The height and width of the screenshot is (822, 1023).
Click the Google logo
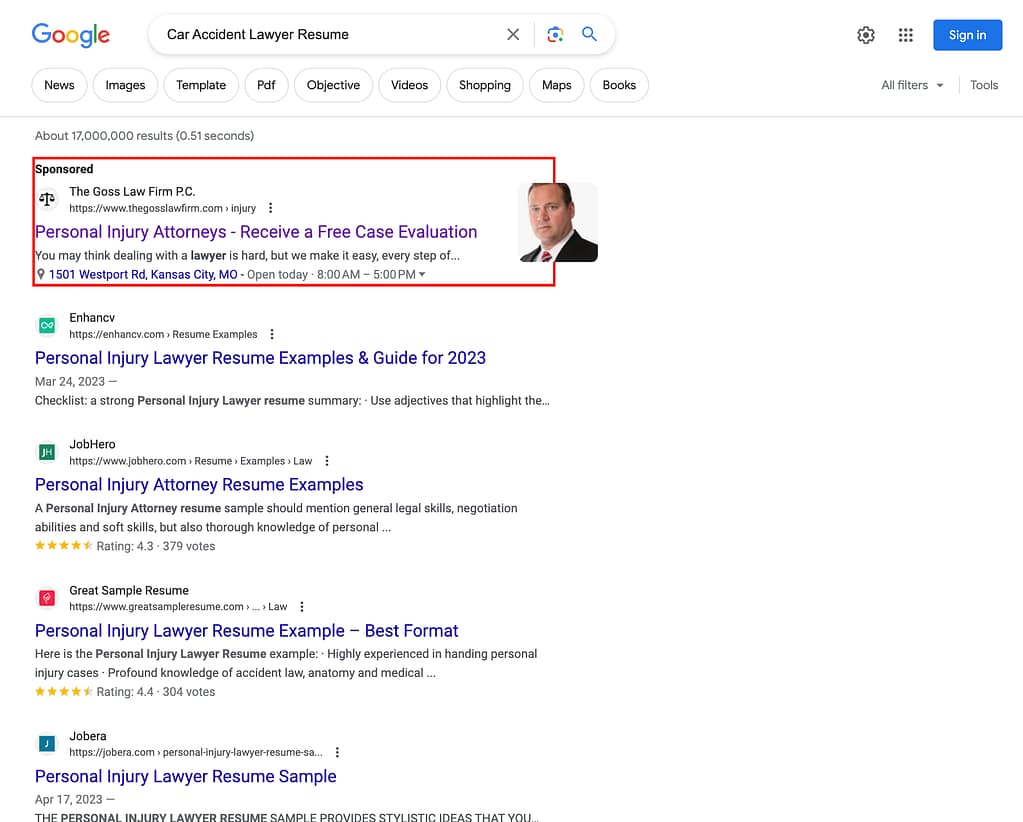(x=70, y=35)
